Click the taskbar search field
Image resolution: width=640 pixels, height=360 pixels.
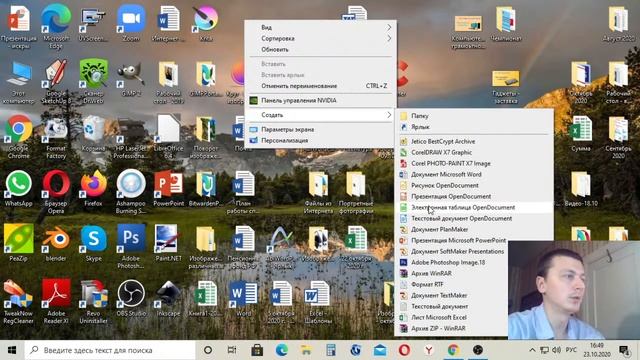110,350
